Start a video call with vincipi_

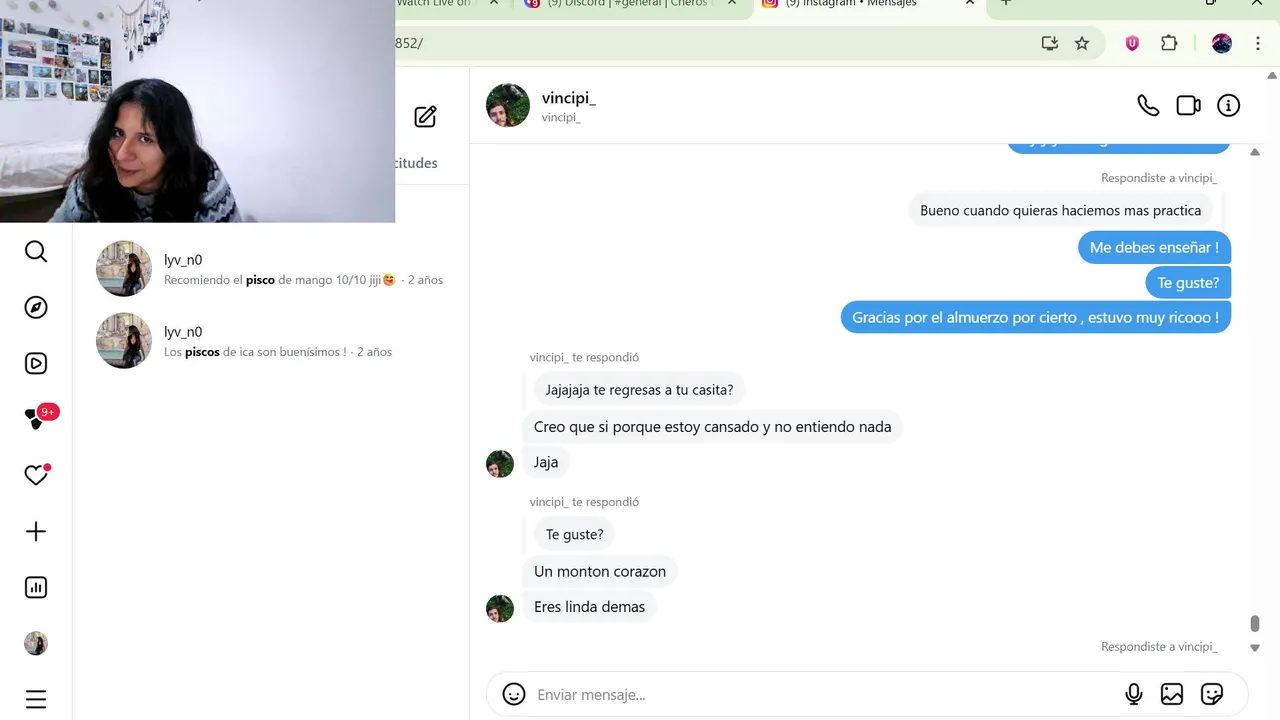coord(1188,105)
